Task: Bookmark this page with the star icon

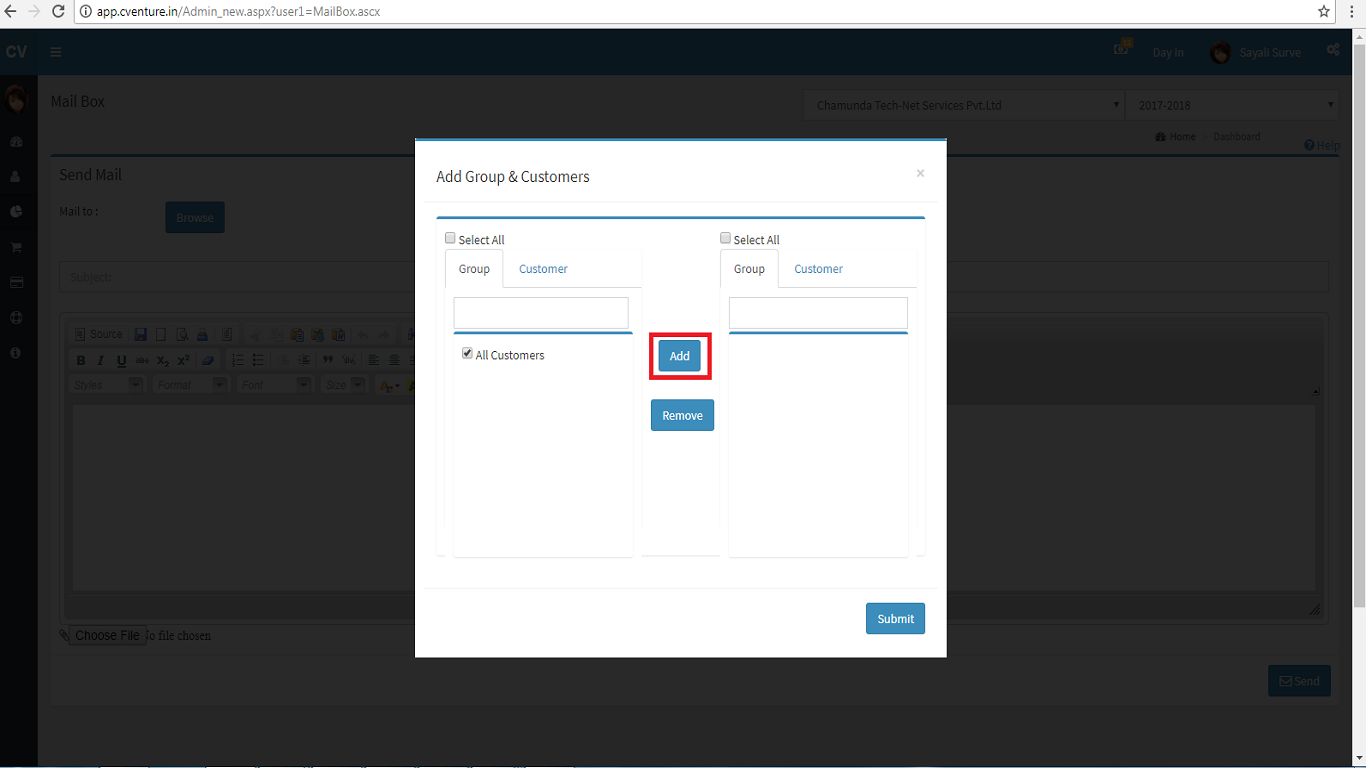Action: pos(1324,12)
